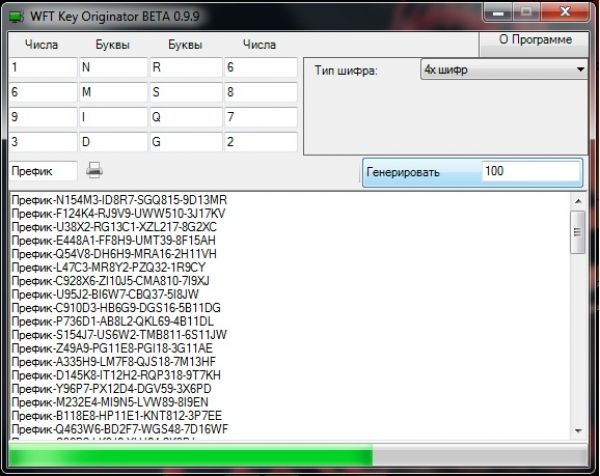The image size is (600, 476).
Task: Click the WFT Key Originator title bar icon
Action: 16,17
